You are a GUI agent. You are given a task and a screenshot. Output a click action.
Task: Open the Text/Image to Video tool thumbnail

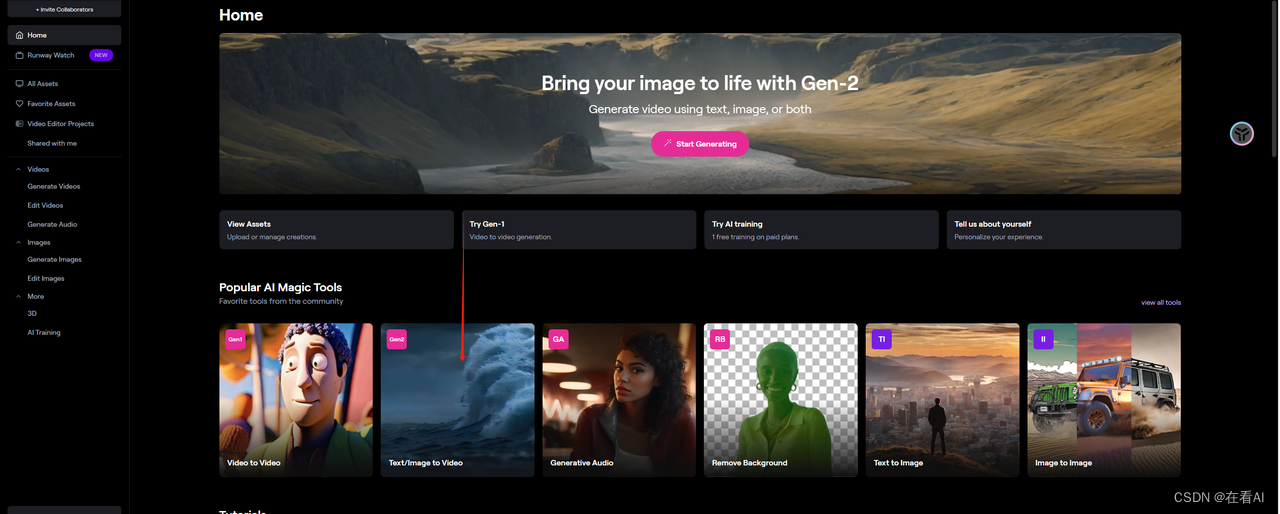pos(458,399)
